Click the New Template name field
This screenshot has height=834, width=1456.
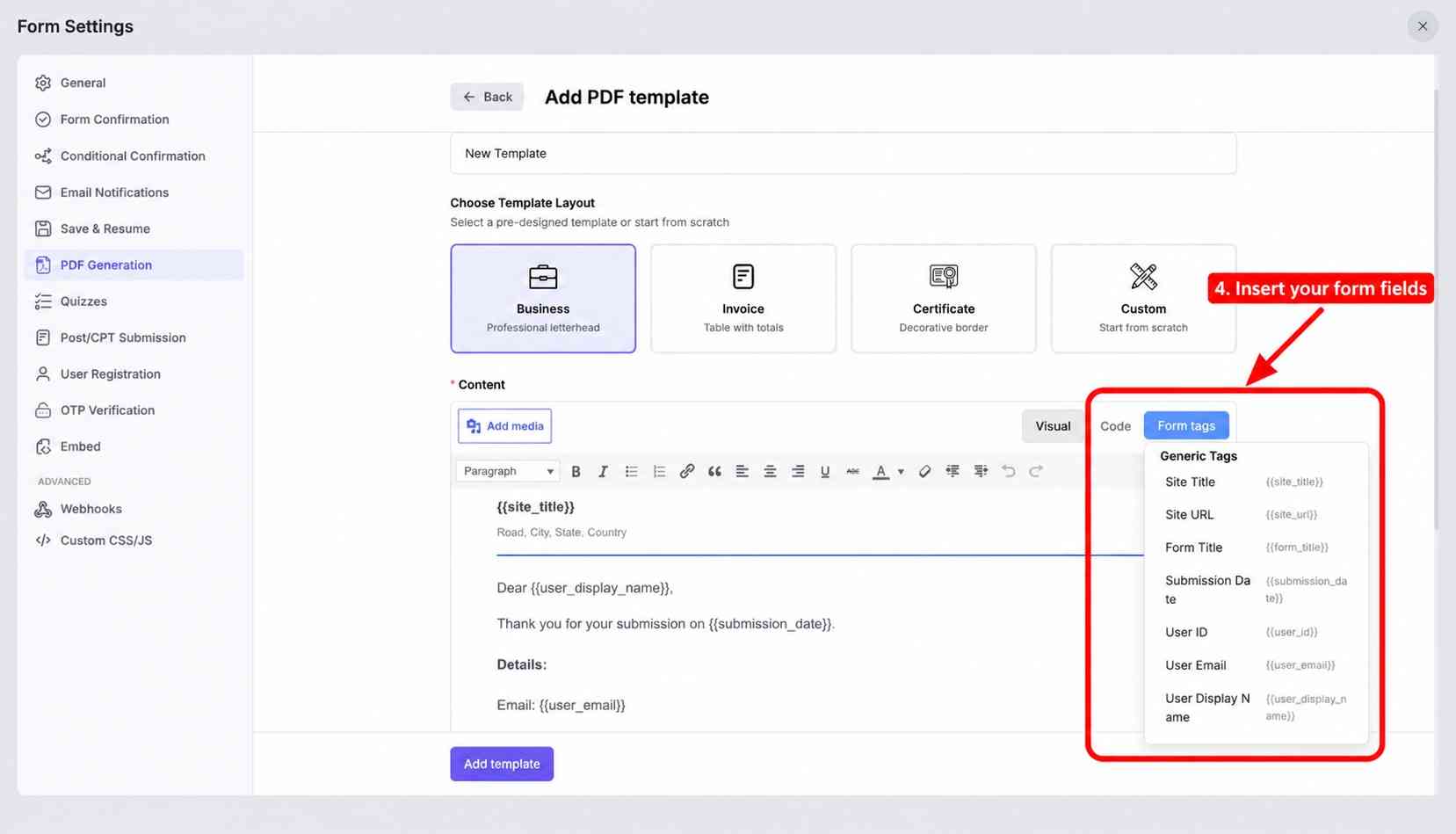[844, 153]
